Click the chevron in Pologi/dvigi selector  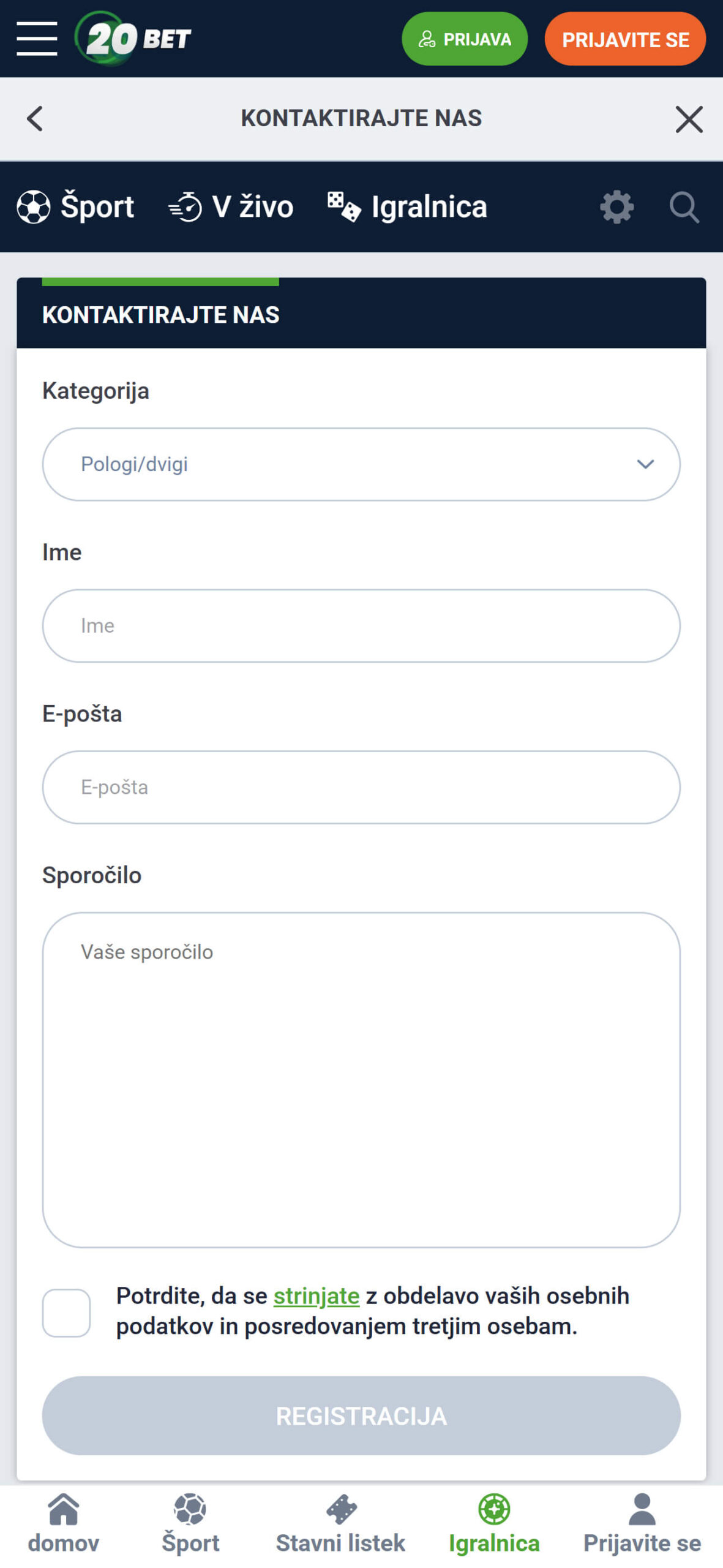tap(645, 464)
